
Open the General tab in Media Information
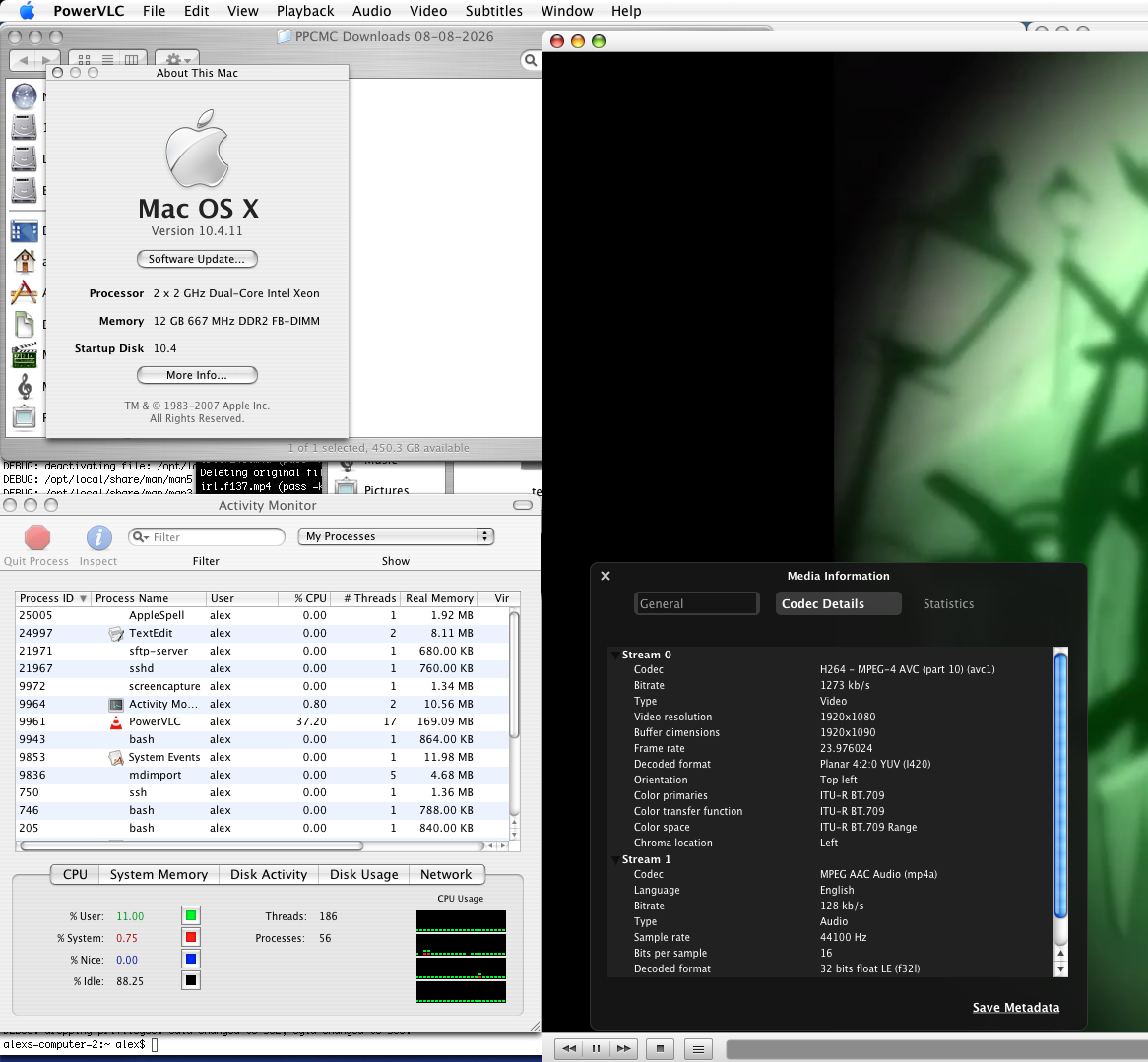(696, 603)
